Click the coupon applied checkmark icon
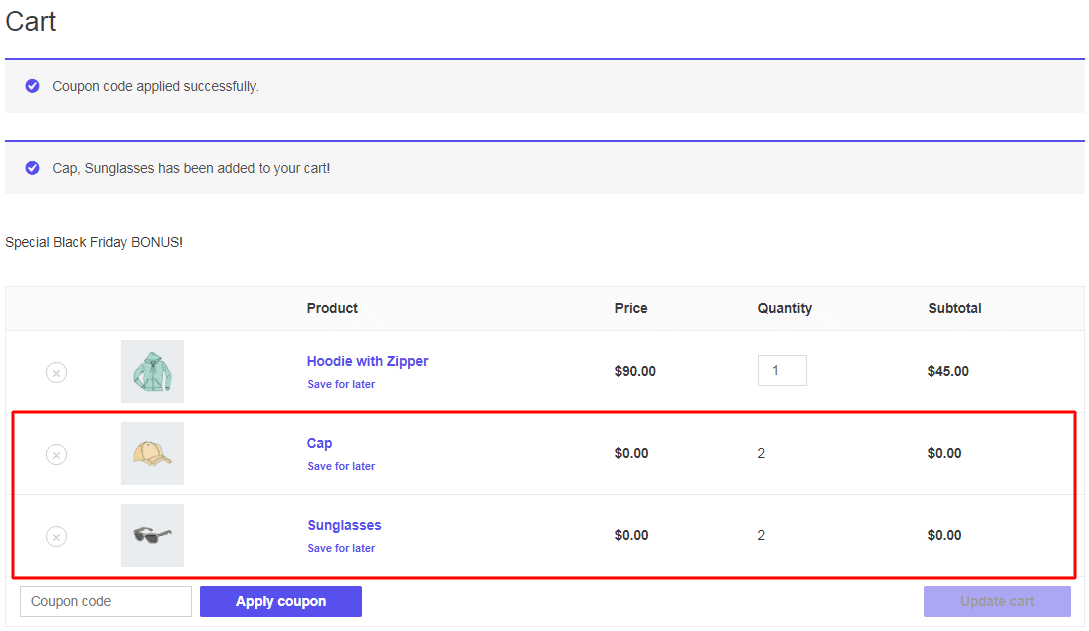1089x631 pixels. [33, 86]
